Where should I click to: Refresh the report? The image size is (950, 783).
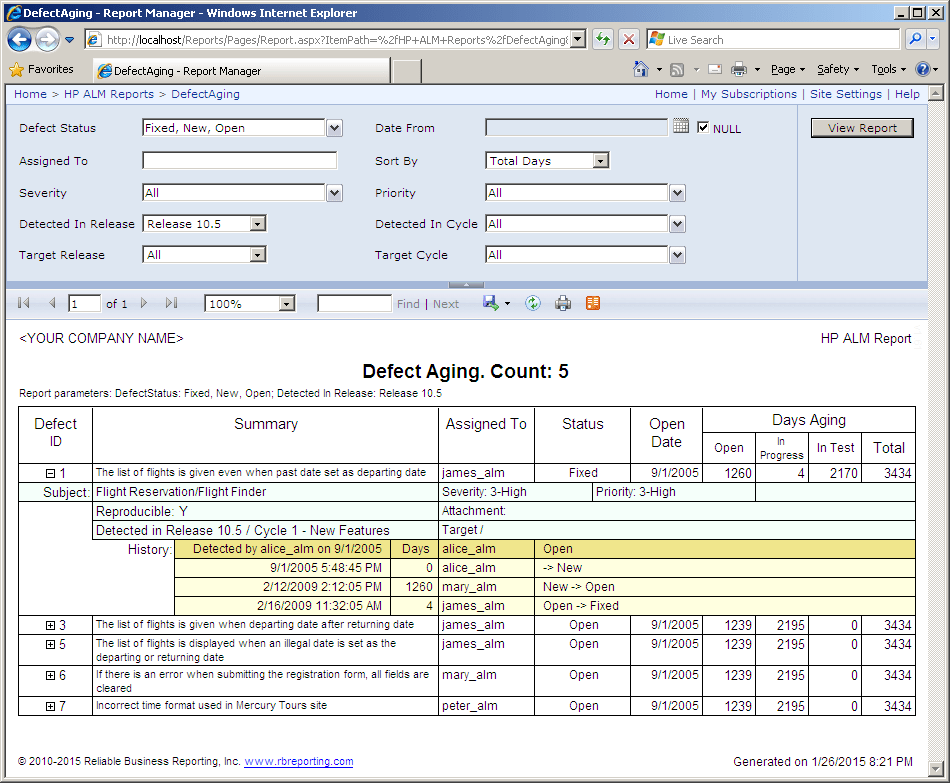[531, 302]
